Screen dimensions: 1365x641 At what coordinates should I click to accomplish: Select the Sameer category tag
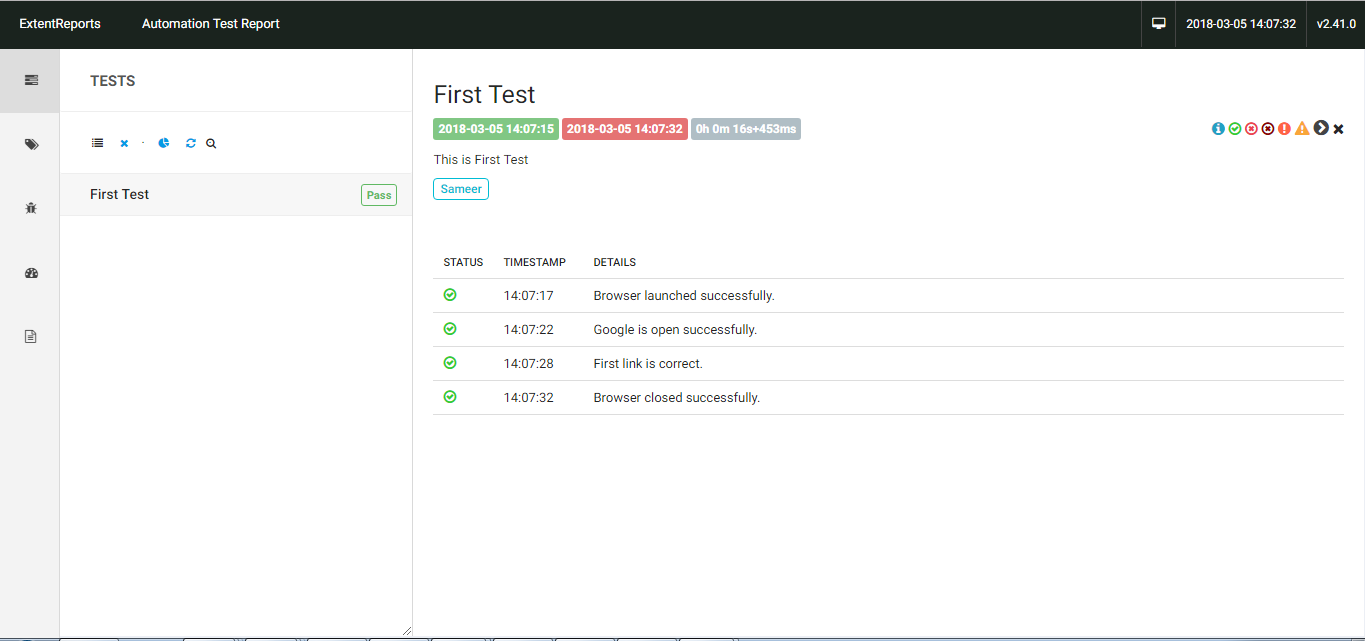click(x=460, y=188)
